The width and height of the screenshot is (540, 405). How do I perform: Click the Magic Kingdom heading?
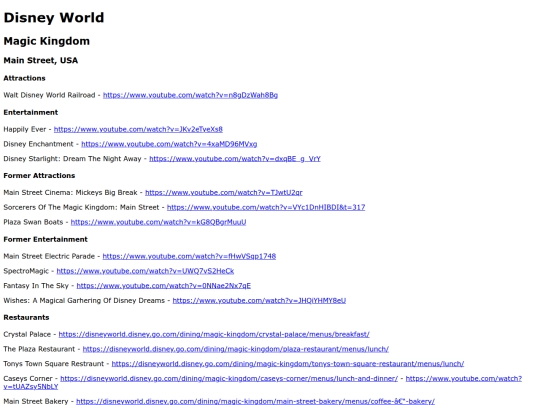tap(46, 41)
